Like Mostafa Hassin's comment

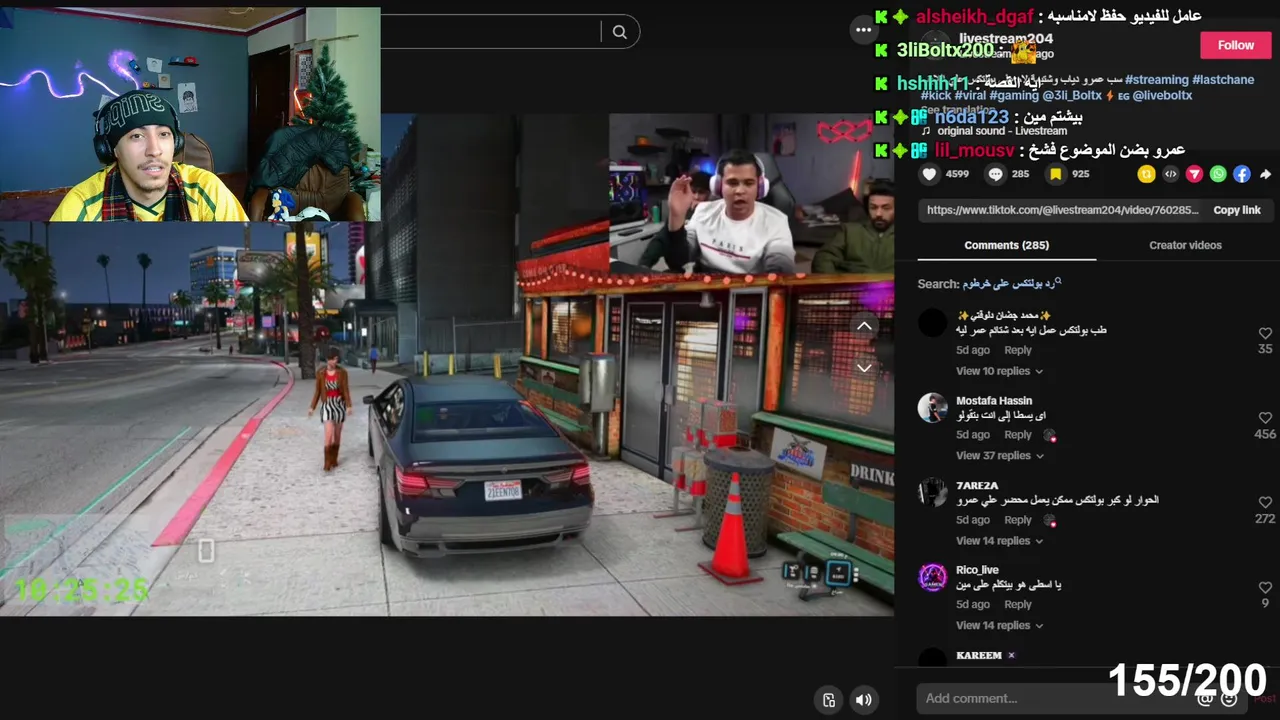click(1265, 418)
